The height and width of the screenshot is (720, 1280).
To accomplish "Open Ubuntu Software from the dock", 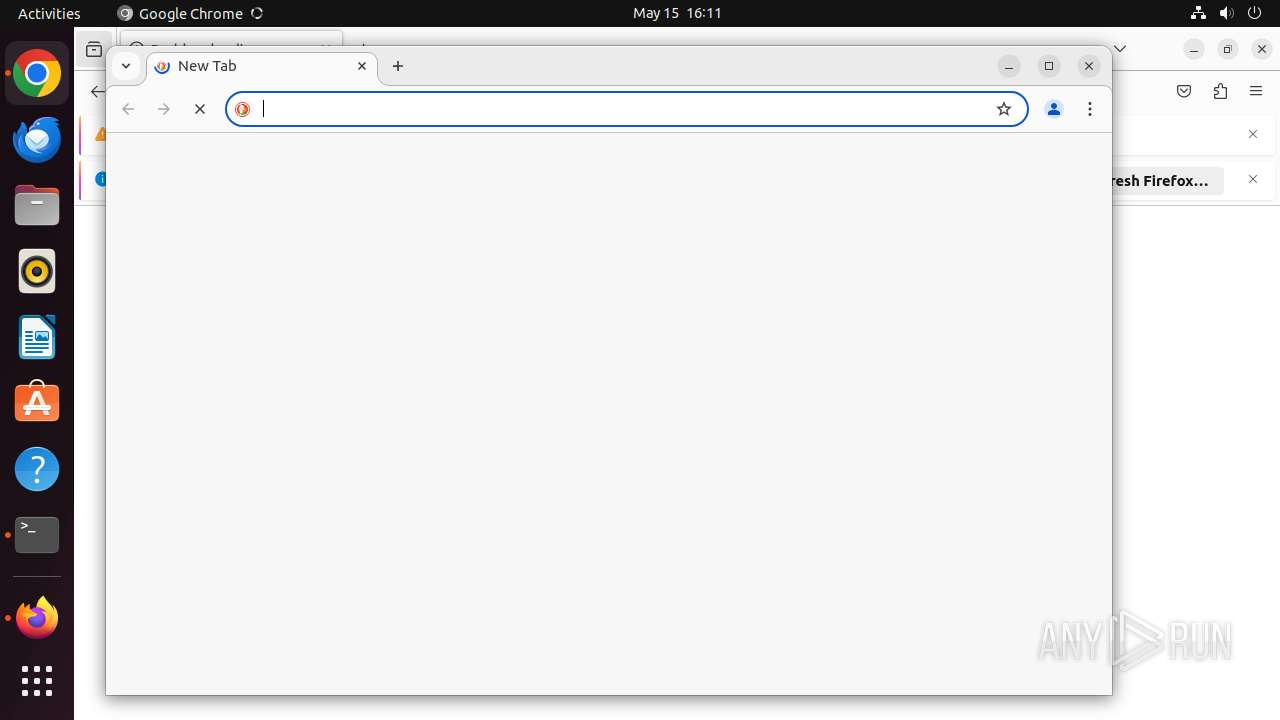I will tap(37, 403).
